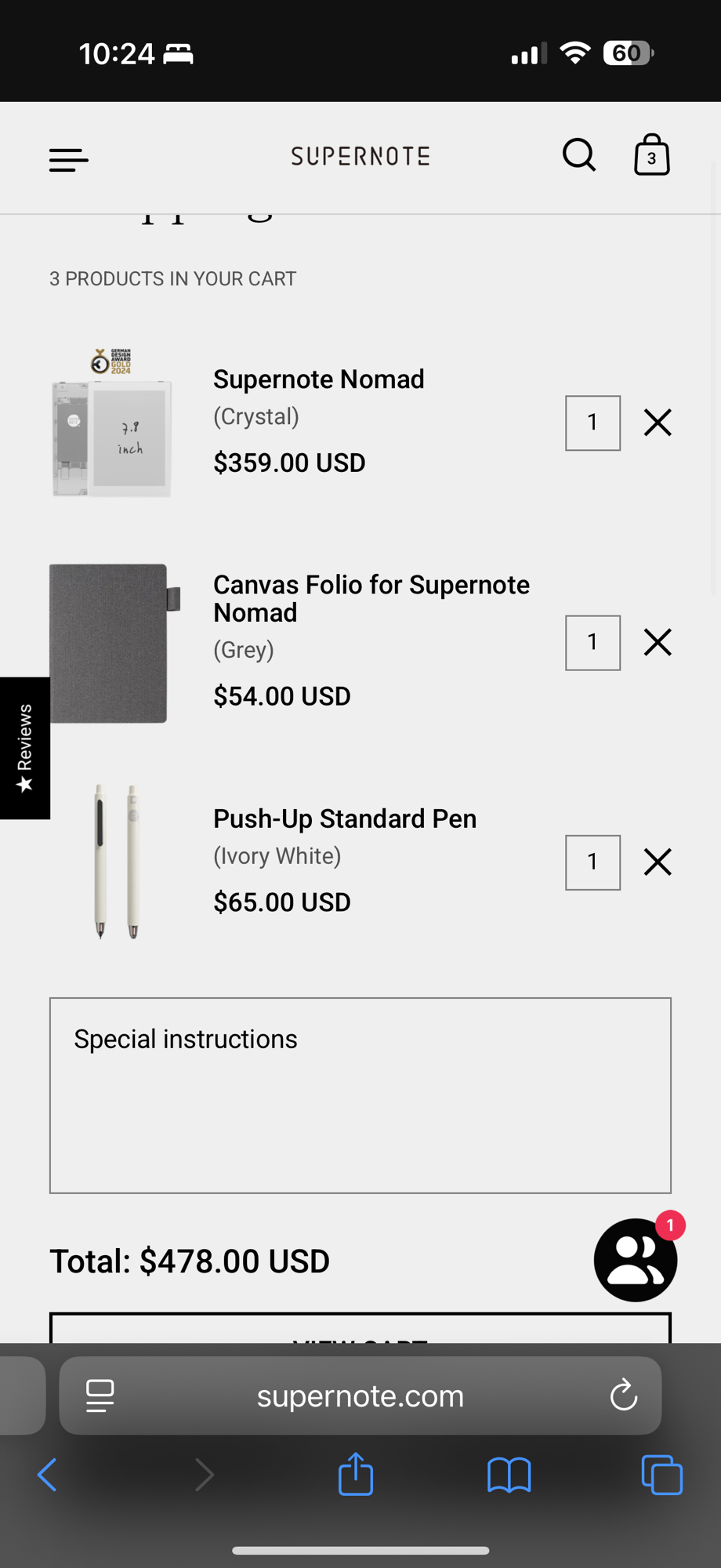Go back to previous page
The image size is (721, 1568).
48,1475
